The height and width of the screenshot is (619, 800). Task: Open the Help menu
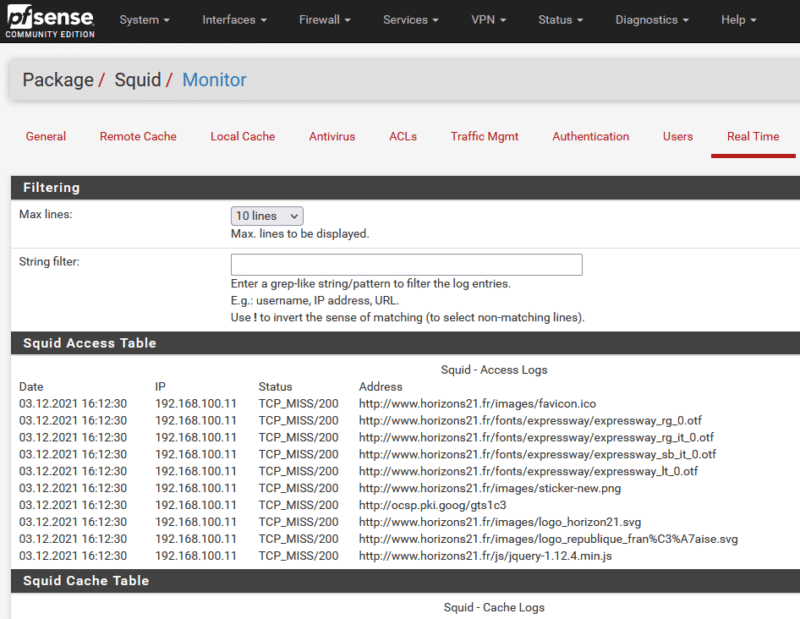click(739, 20)
